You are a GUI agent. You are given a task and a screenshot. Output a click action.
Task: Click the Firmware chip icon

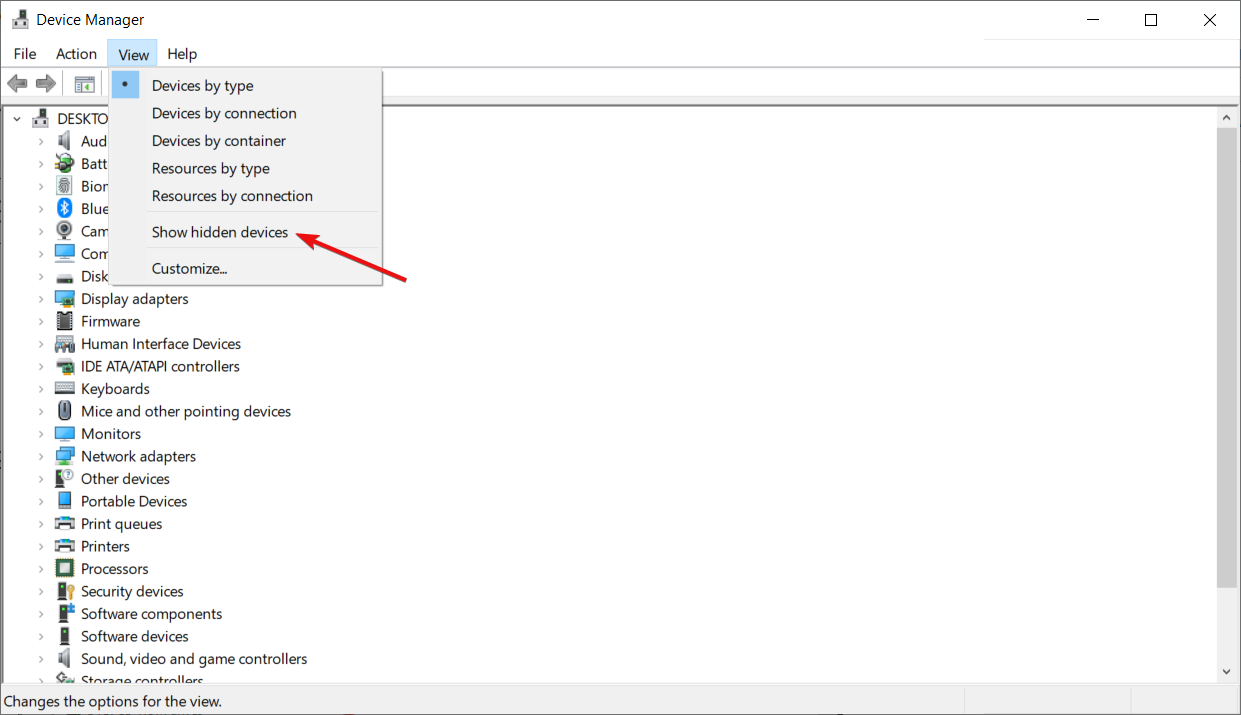tap(65, 321)
